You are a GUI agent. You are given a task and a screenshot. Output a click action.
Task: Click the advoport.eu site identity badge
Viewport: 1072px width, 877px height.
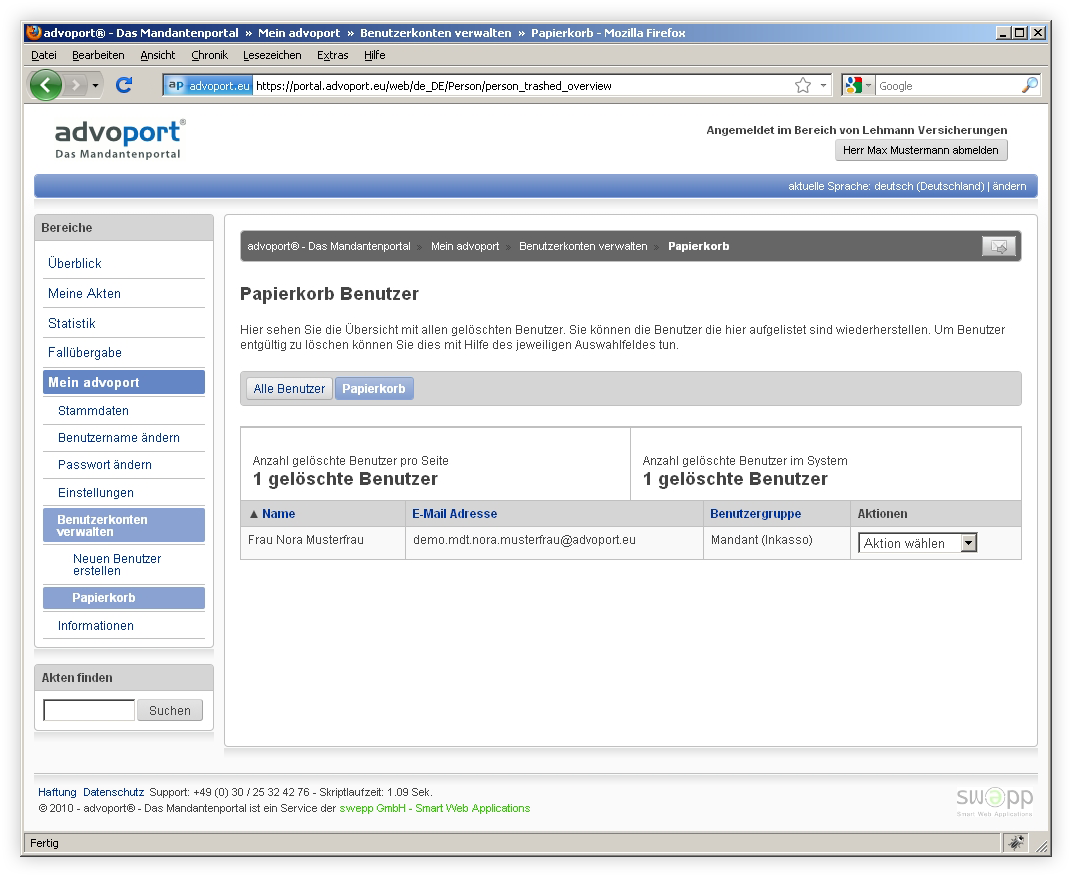point(209,85)
